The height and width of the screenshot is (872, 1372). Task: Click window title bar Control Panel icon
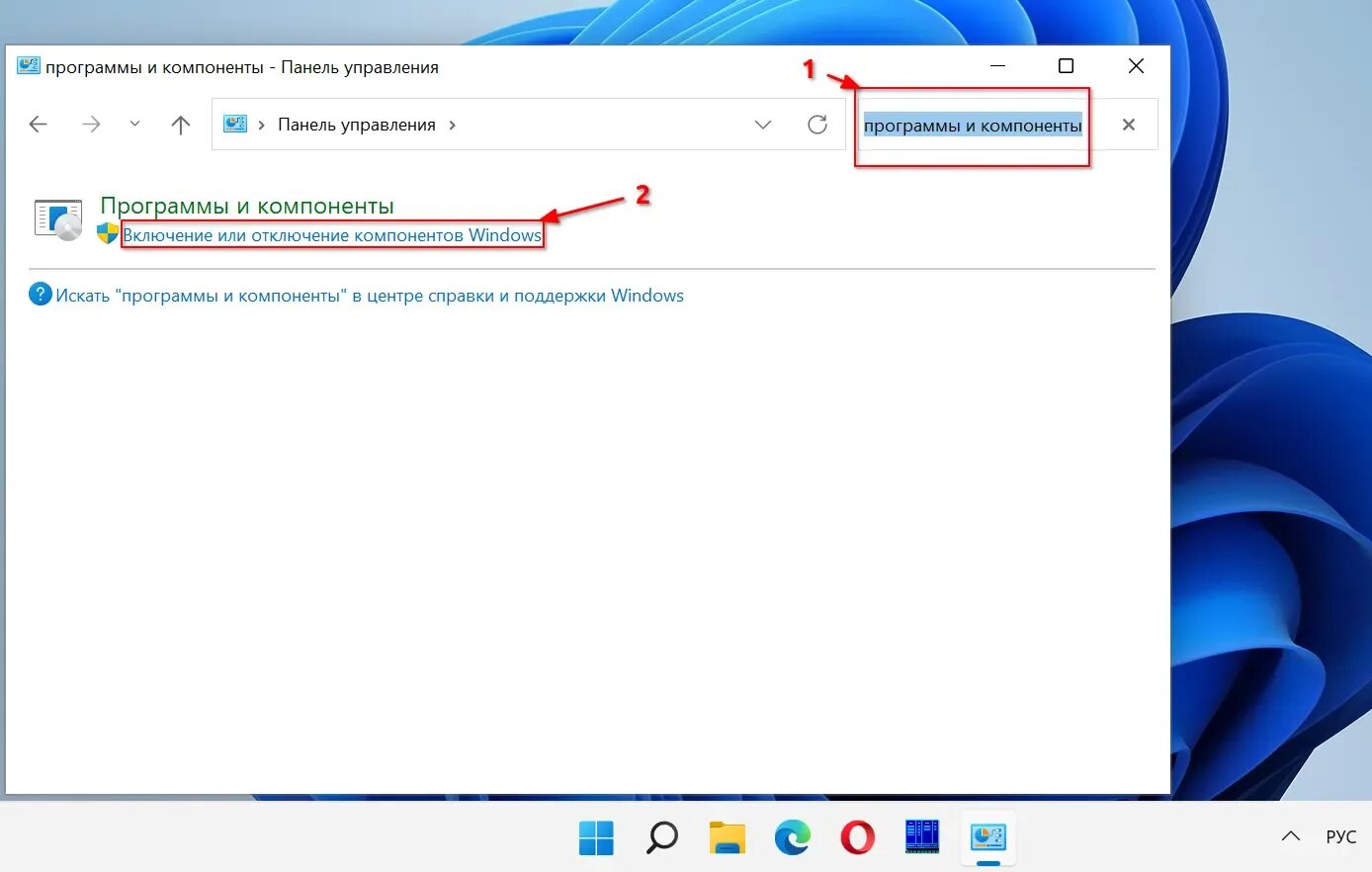[x=29, y=66]
